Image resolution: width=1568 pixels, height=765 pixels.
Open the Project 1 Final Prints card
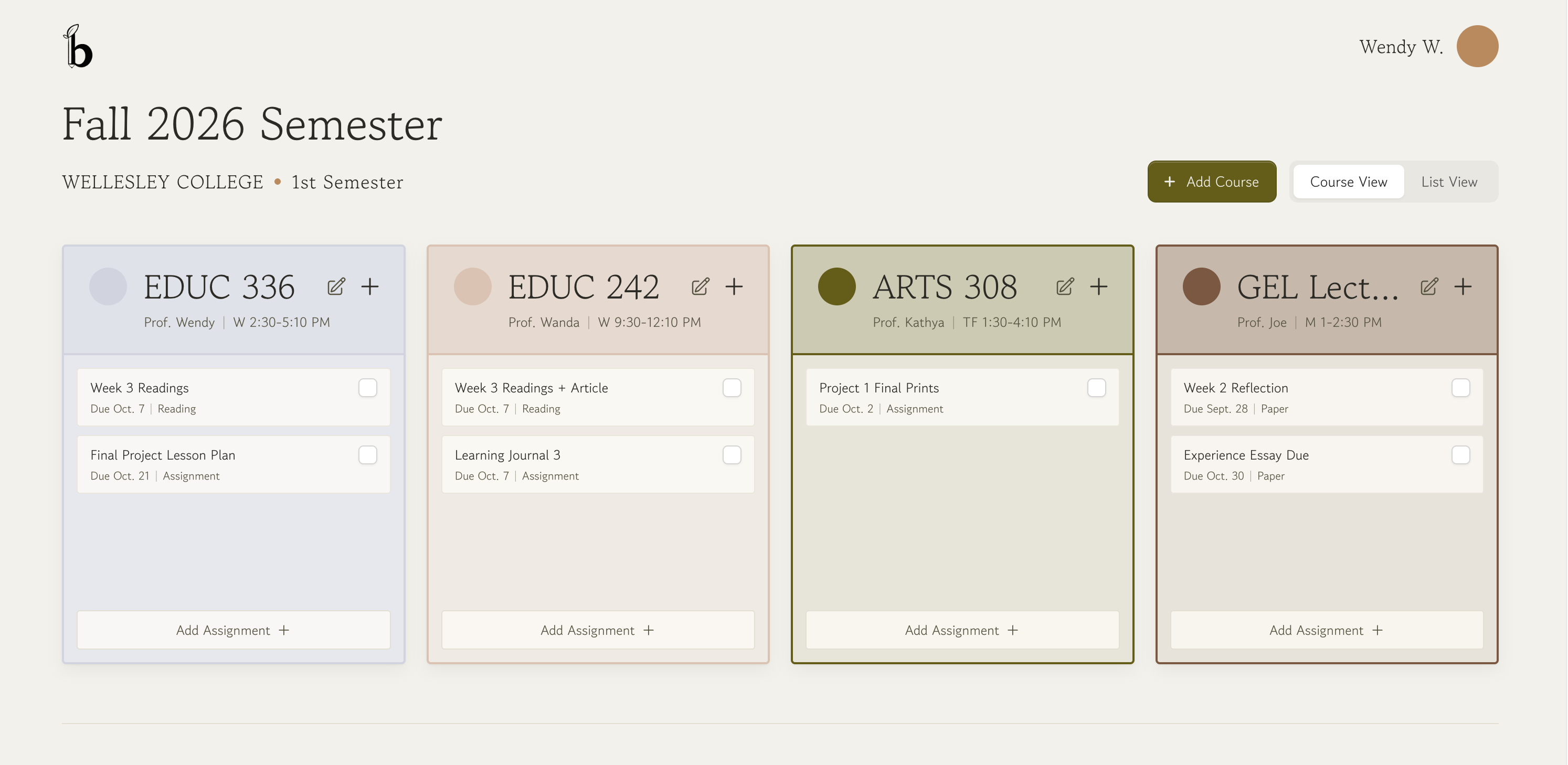coord(962,397)
